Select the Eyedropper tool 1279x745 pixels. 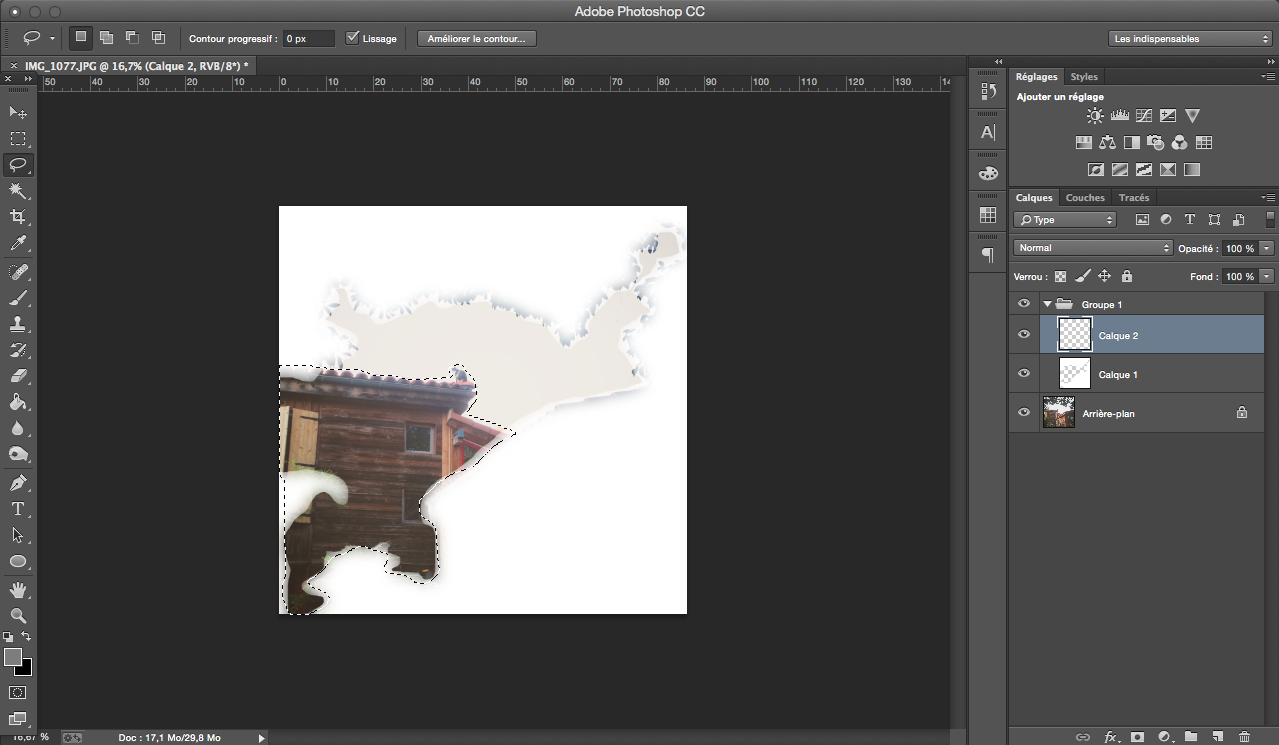point(18,243)
